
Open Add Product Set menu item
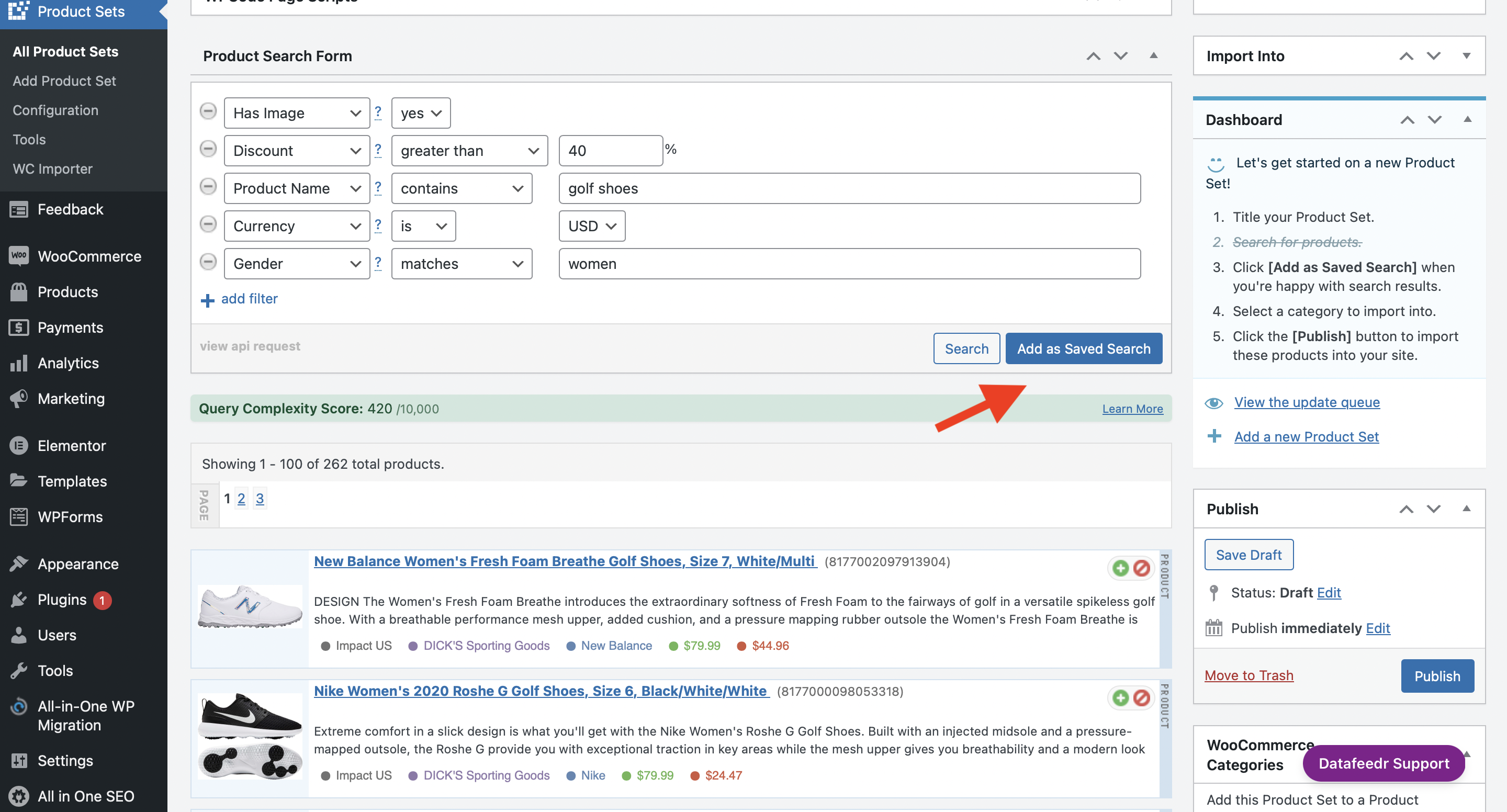64,81
